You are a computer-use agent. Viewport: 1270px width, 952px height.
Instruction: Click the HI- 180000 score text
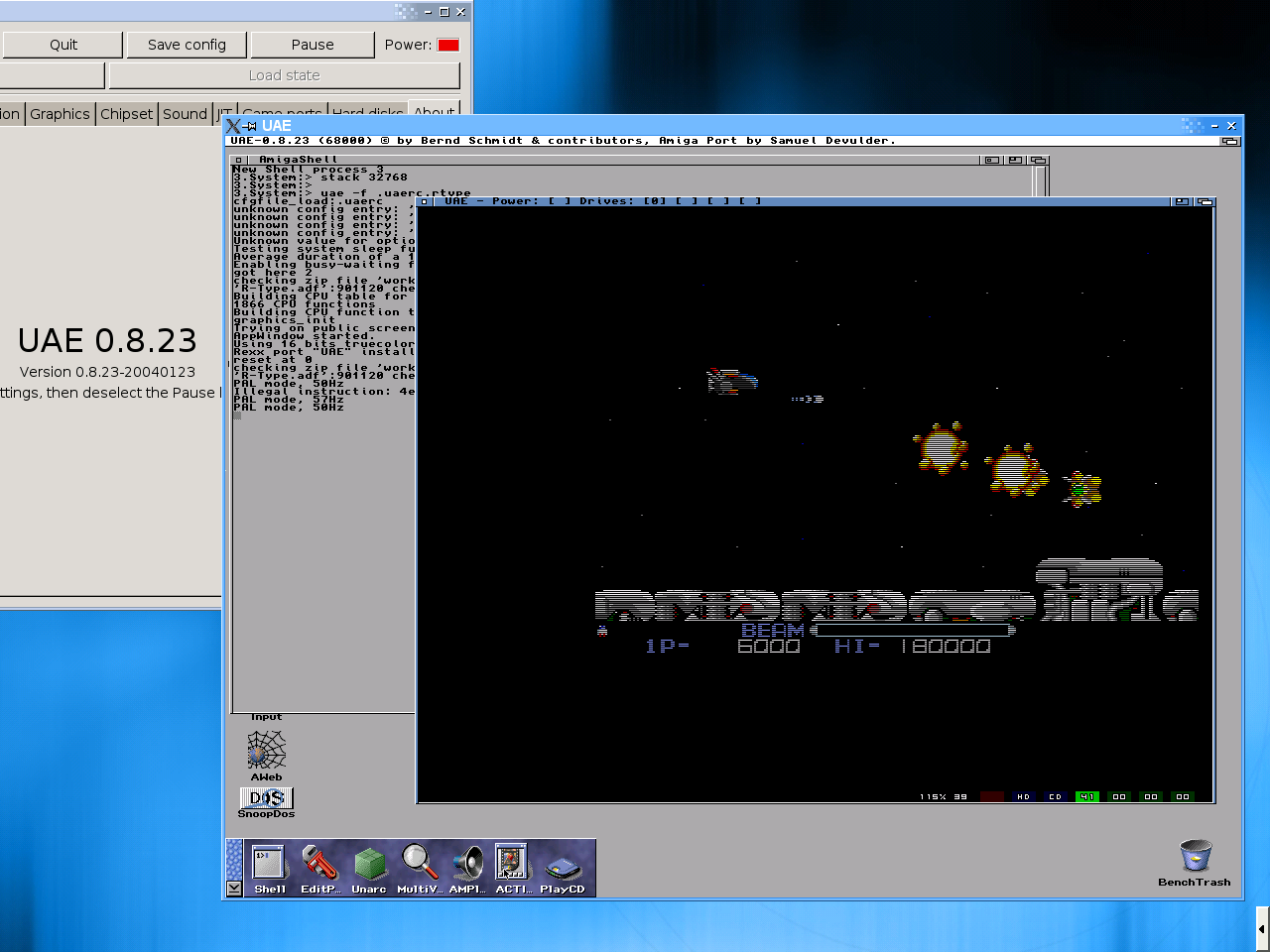(x=912, y=646)
